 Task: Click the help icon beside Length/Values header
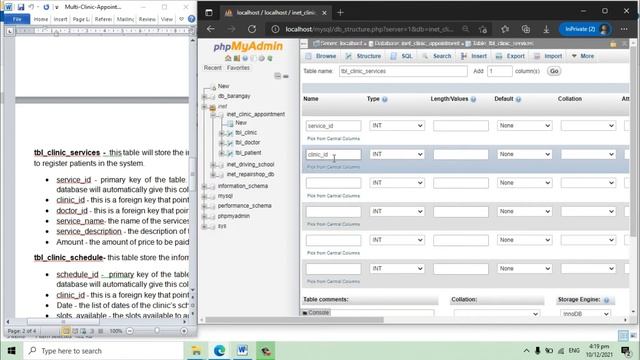pos(473,99)
